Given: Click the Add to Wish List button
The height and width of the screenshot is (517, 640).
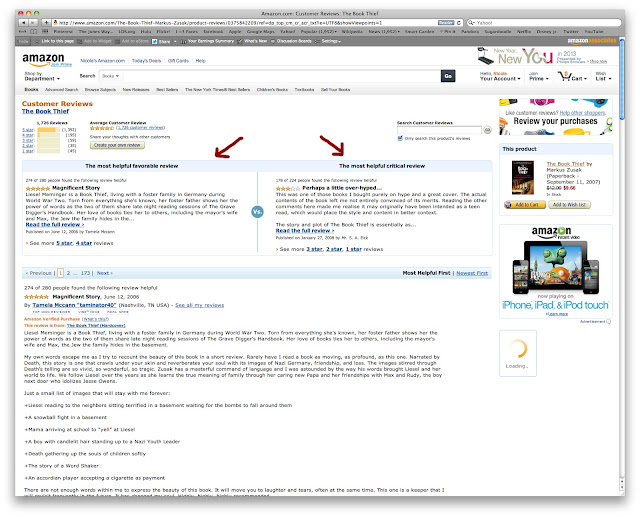Looking at the screenshot, I should point(569,204).
